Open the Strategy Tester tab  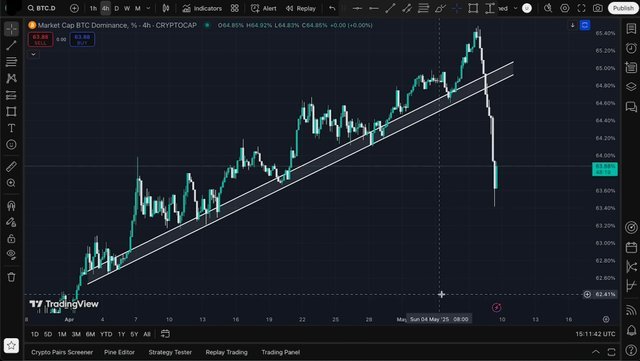coord(170,352)
